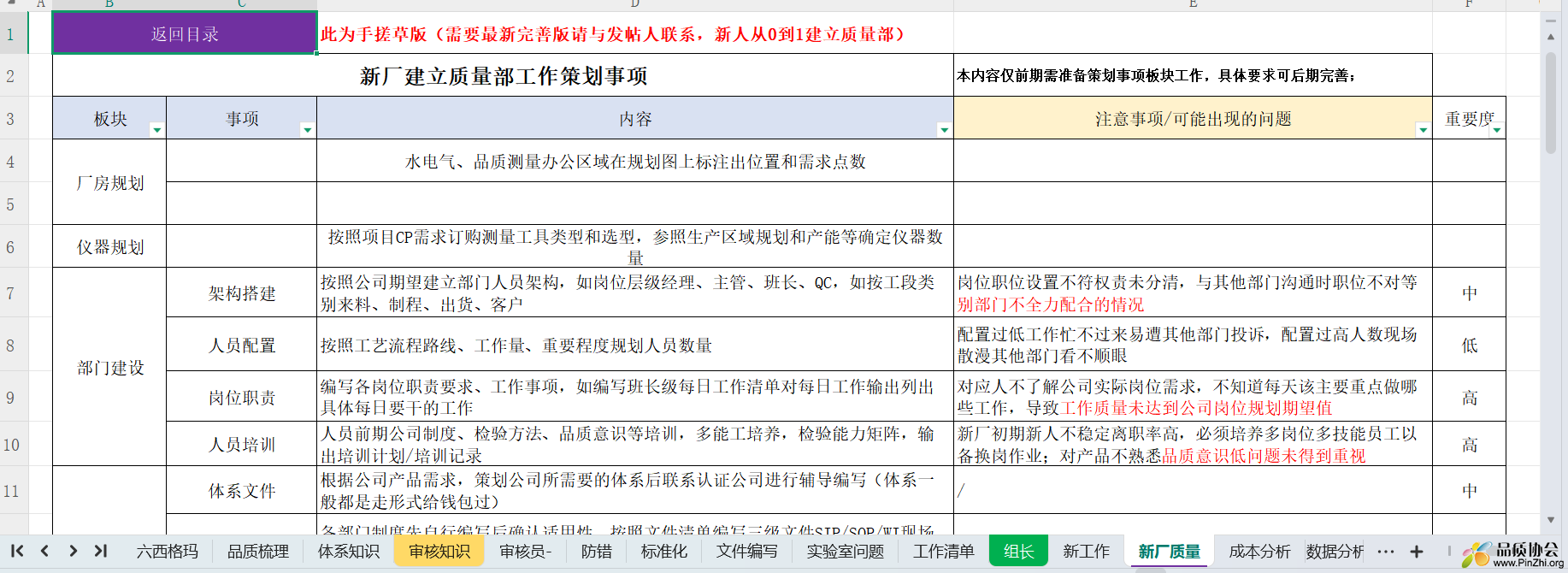
Task: Select the 高 importance cell for 岗位职责
Action: coord(1469,398)
